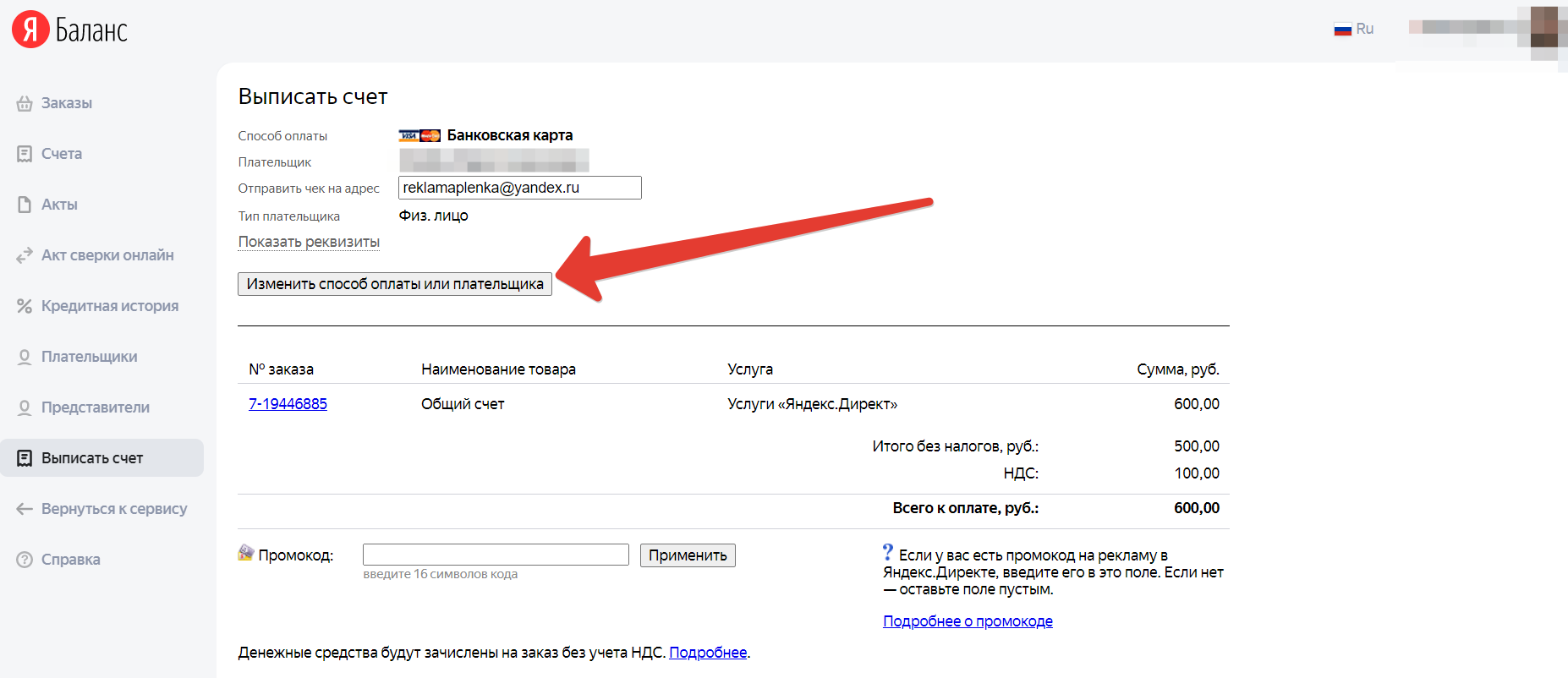Click the Выписать счет page heading

pyautogui.click(x=313, y=96)
